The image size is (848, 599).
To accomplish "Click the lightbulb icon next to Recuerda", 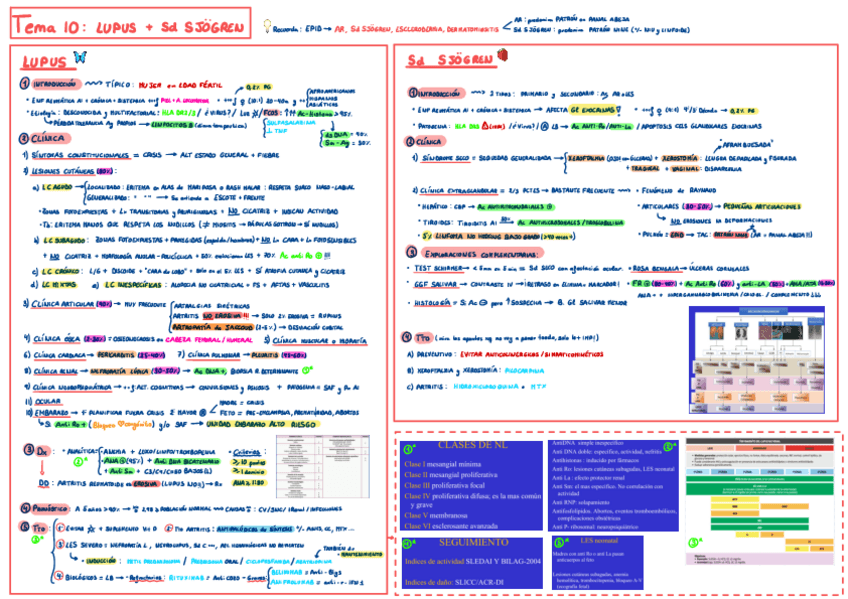I will (267, 26).
